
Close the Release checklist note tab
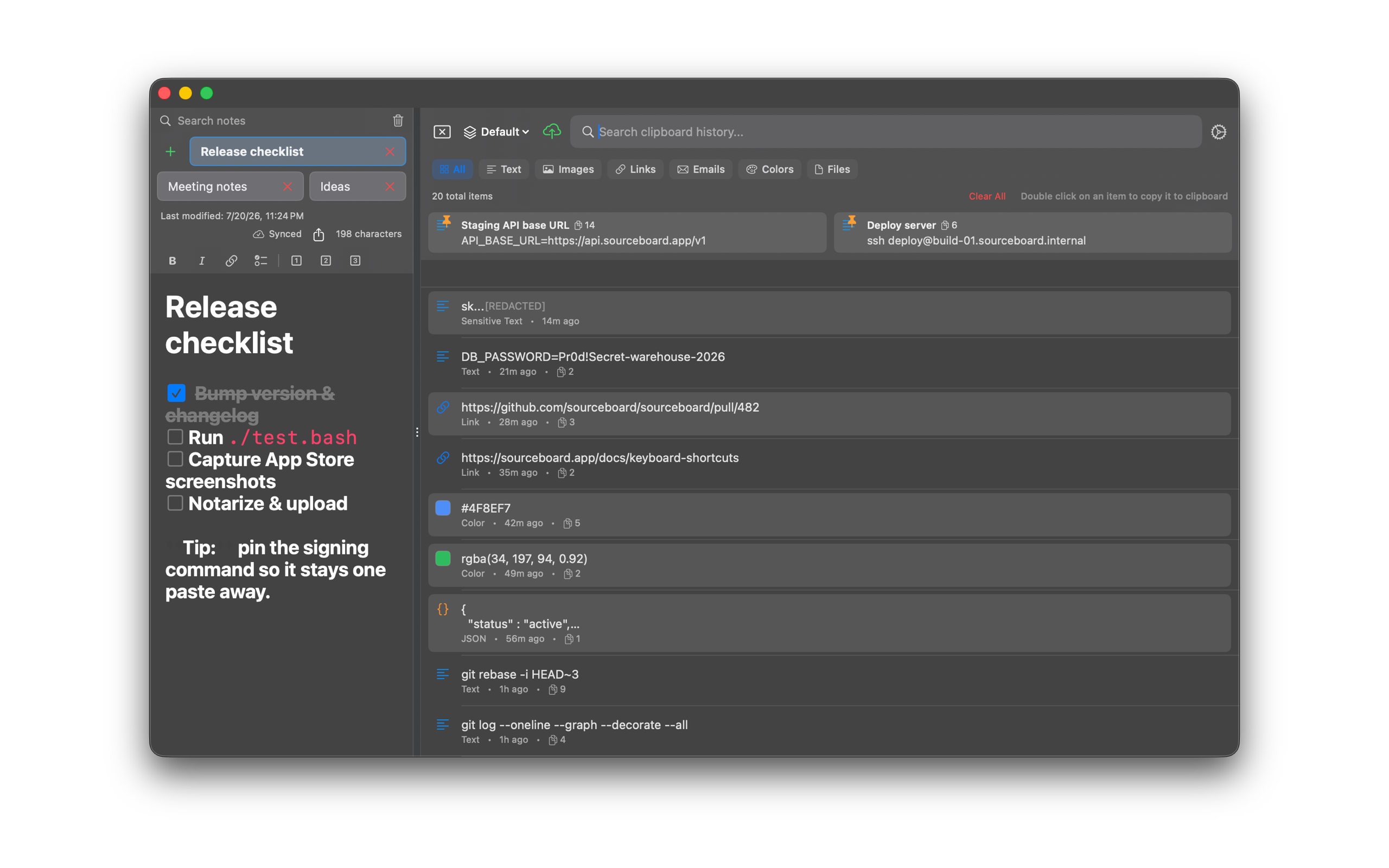pos(390,151)
